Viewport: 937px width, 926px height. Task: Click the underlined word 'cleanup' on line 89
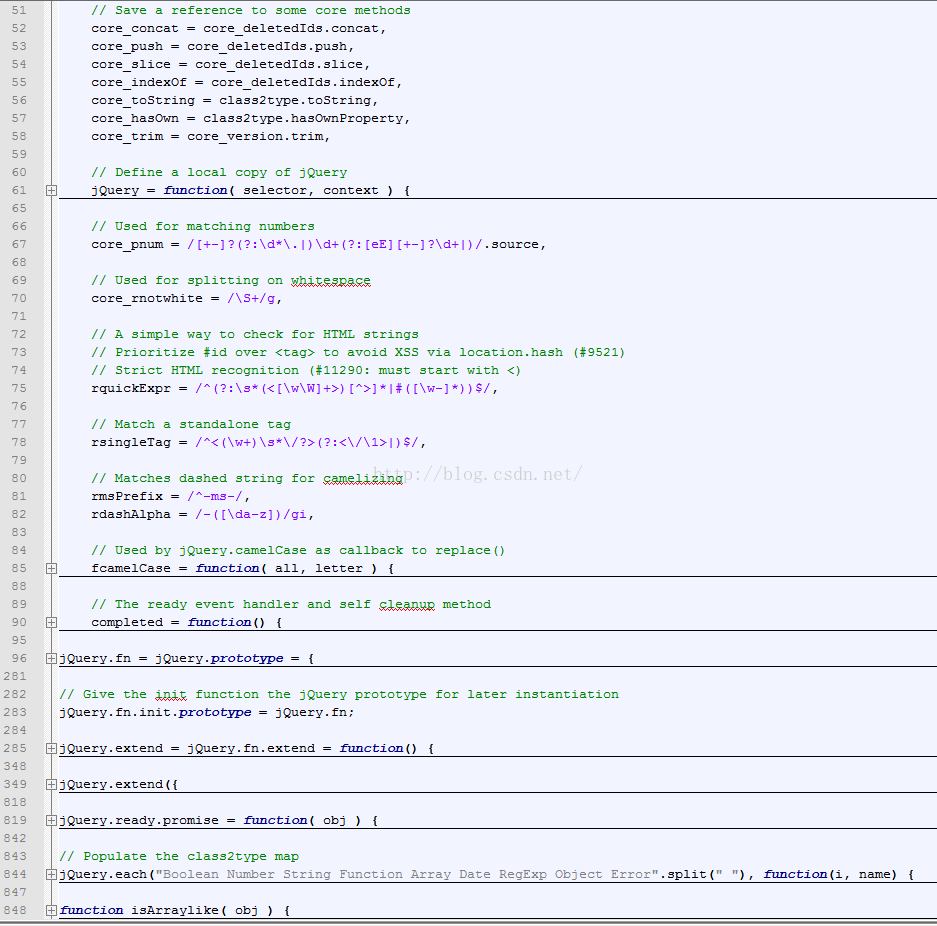click(x=407, y=605)
